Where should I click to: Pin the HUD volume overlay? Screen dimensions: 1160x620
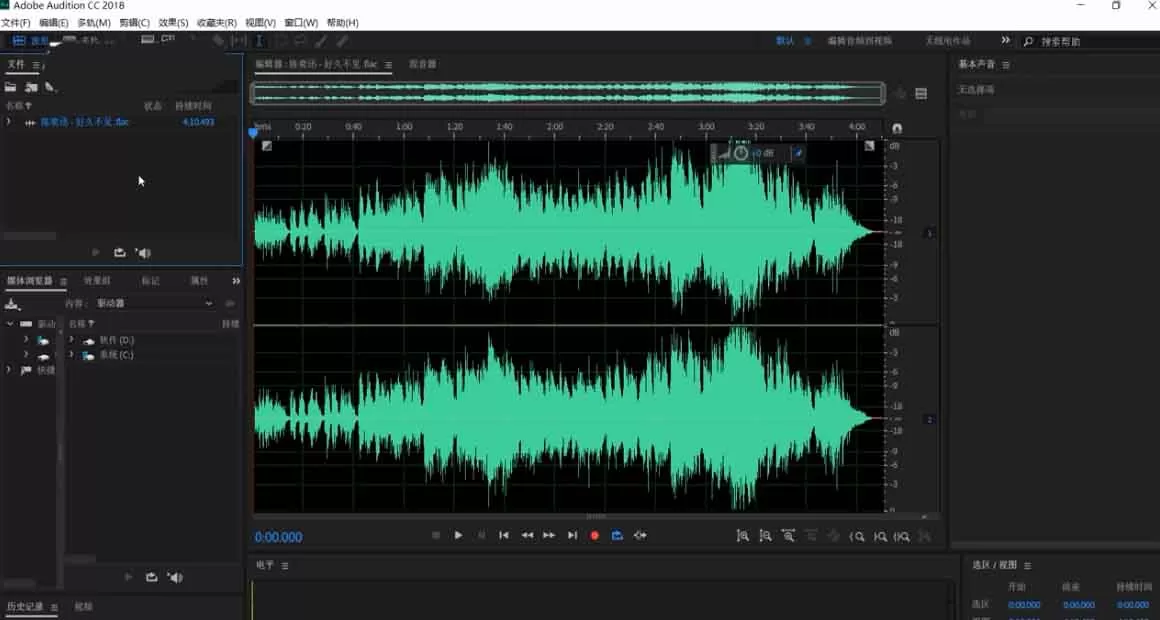[x=798, y=153]
